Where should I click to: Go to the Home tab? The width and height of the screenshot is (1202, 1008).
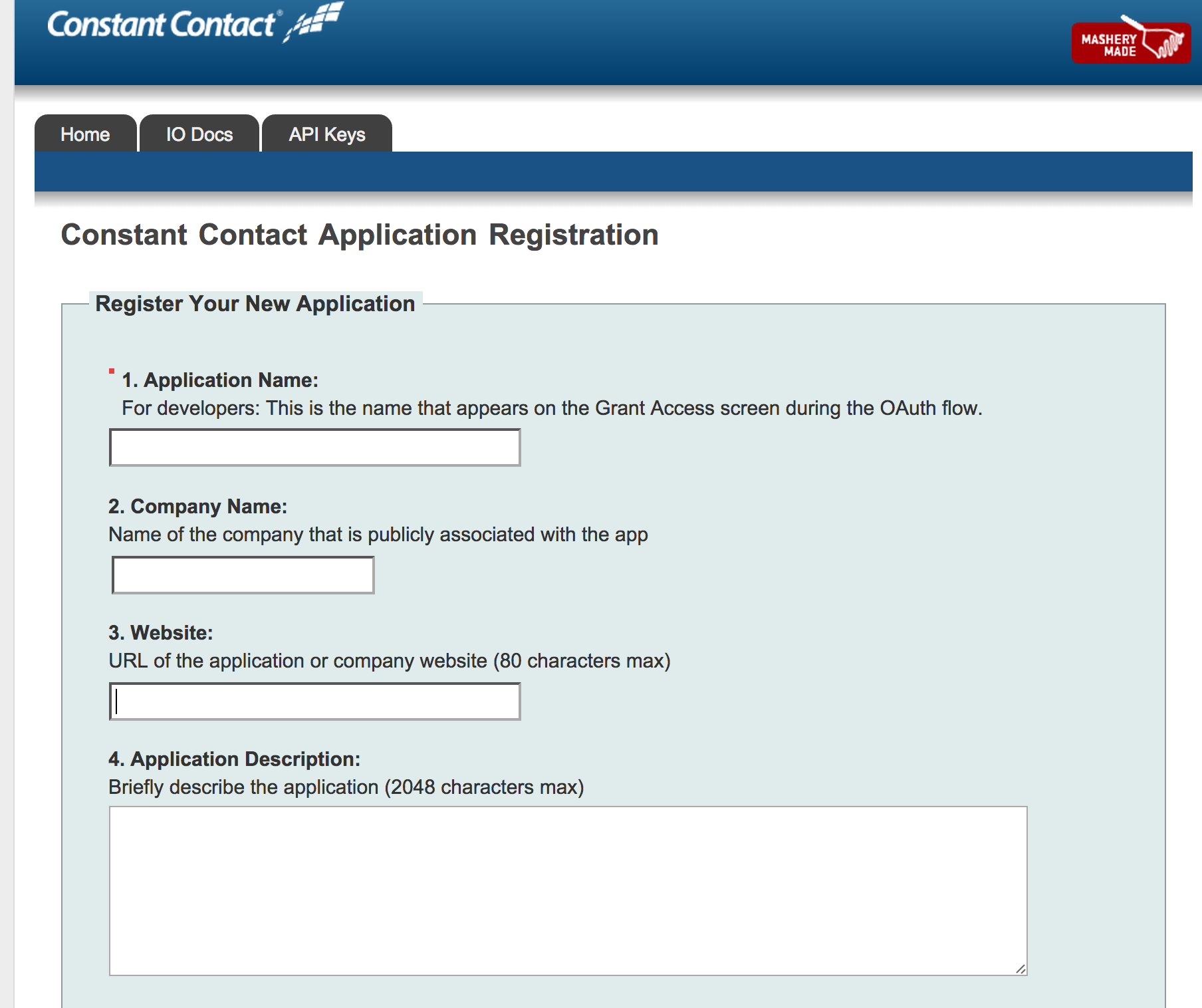pyautogui.click(x=86, y=134)
